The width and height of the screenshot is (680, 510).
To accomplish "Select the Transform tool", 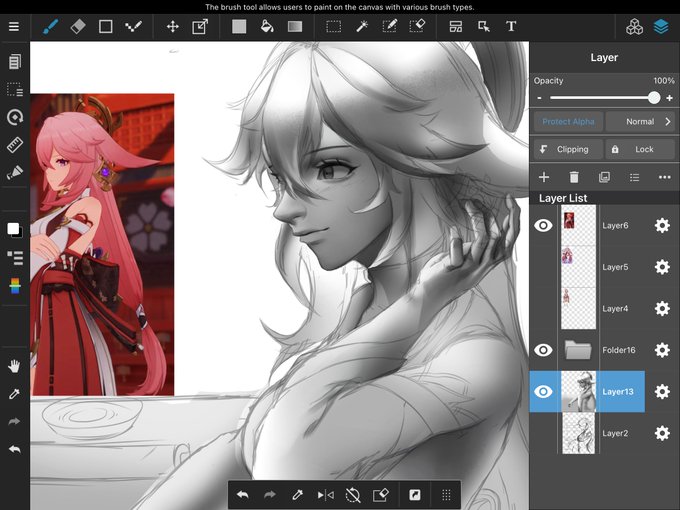I will coord(200,26).
